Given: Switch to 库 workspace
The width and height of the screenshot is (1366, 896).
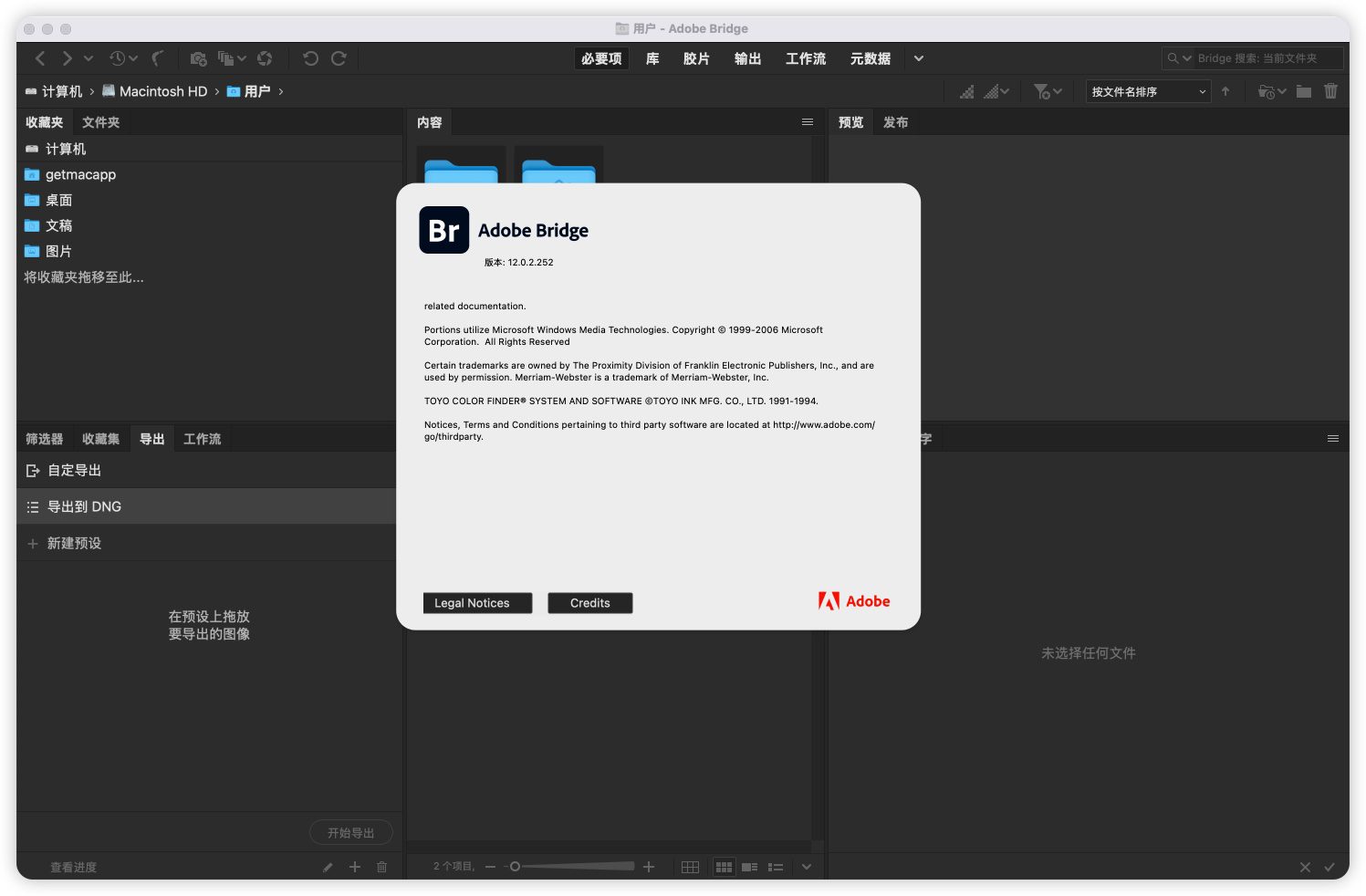Looking at the screenshot, I should (652, 58).
